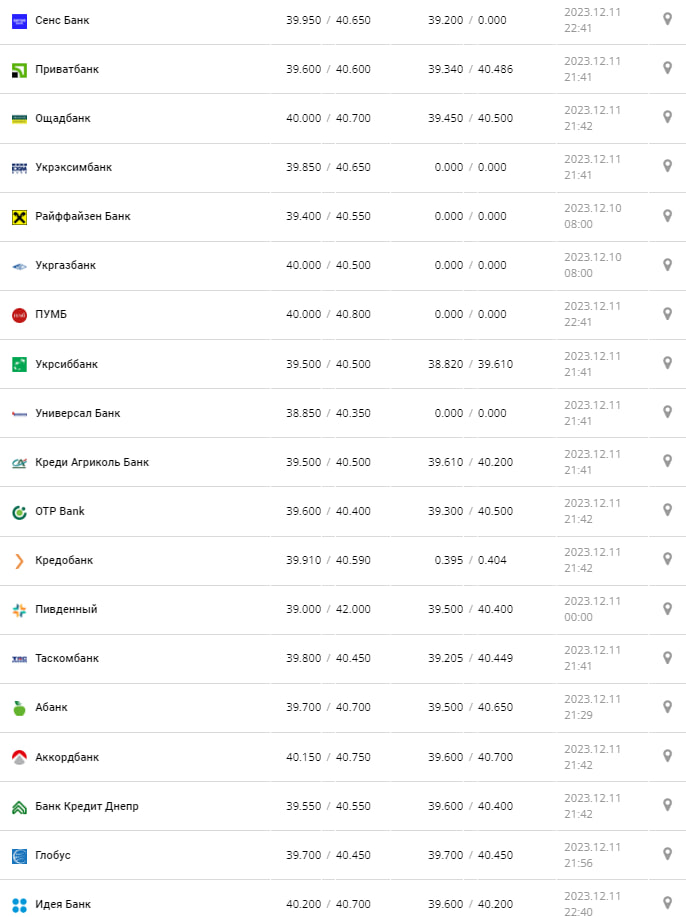This screenshot has width=686, height=917.
Task: Click the Абанк green apple logo
Action: point(19,707)
